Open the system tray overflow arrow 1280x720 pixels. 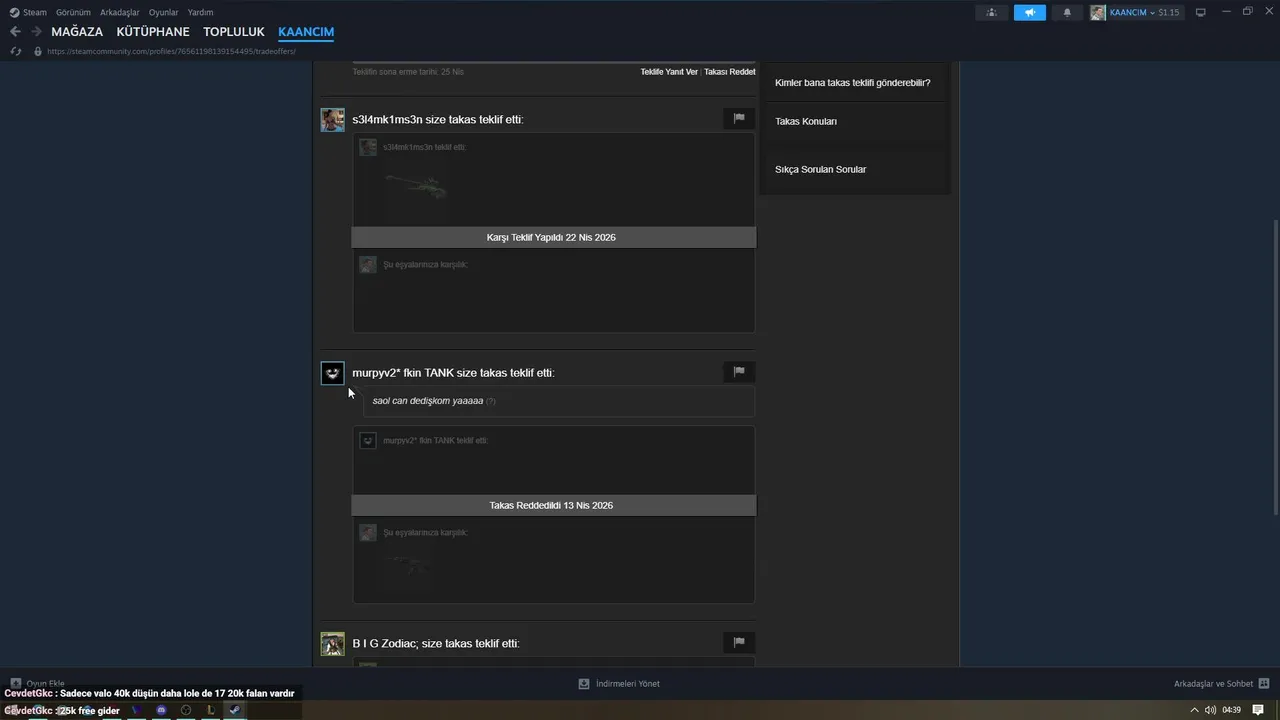pos(1194,710)
